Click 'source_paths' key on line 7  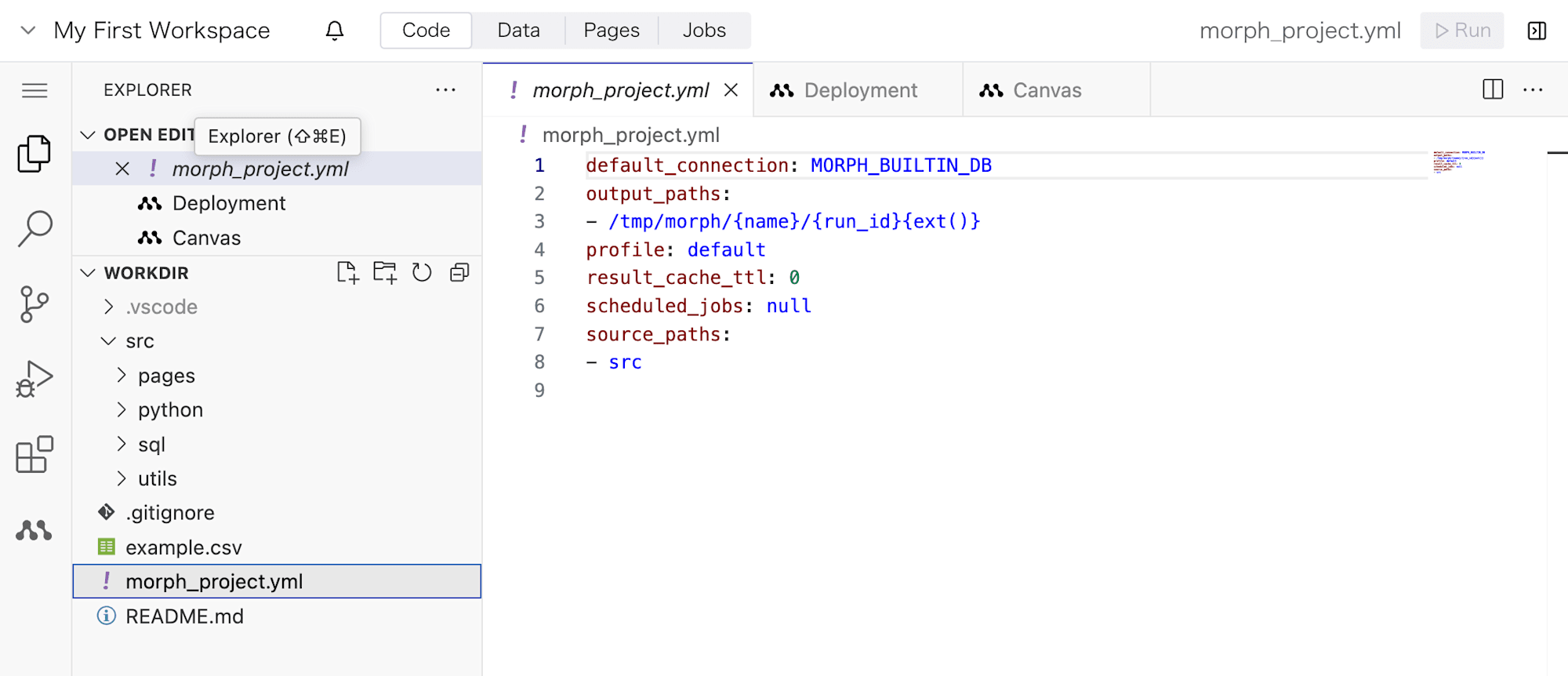[653, 334]
